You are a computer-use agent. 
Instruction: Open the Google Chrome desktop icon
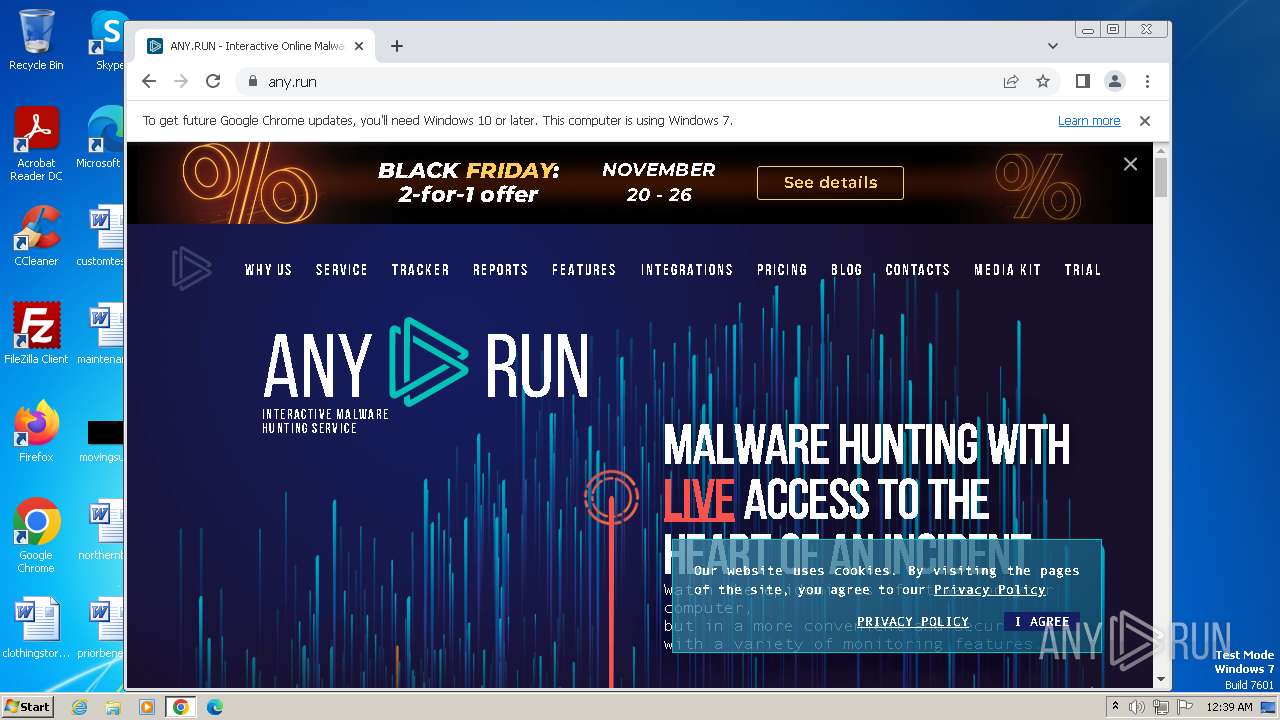(x=36, y=536)
